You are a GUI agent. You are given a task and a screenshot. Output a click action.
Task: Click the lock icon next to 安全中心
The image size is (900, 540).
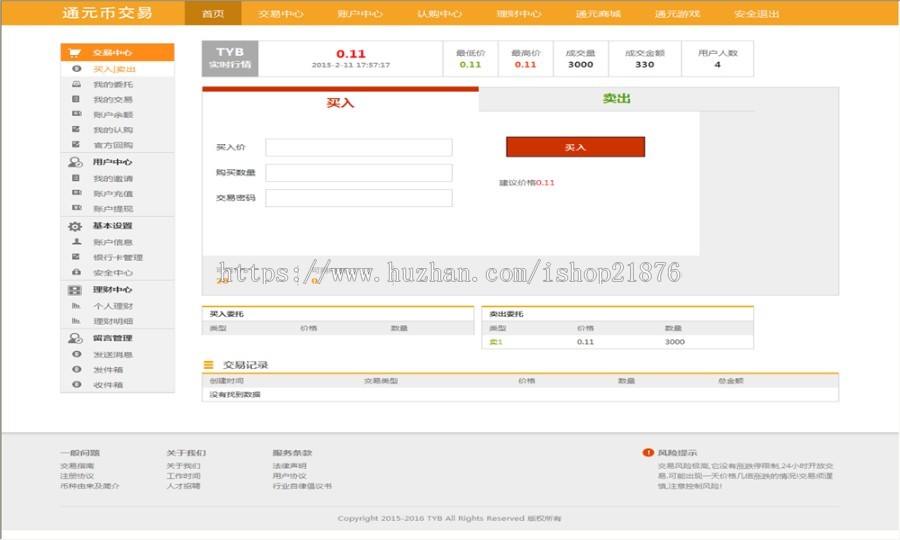tap(76, 272)
